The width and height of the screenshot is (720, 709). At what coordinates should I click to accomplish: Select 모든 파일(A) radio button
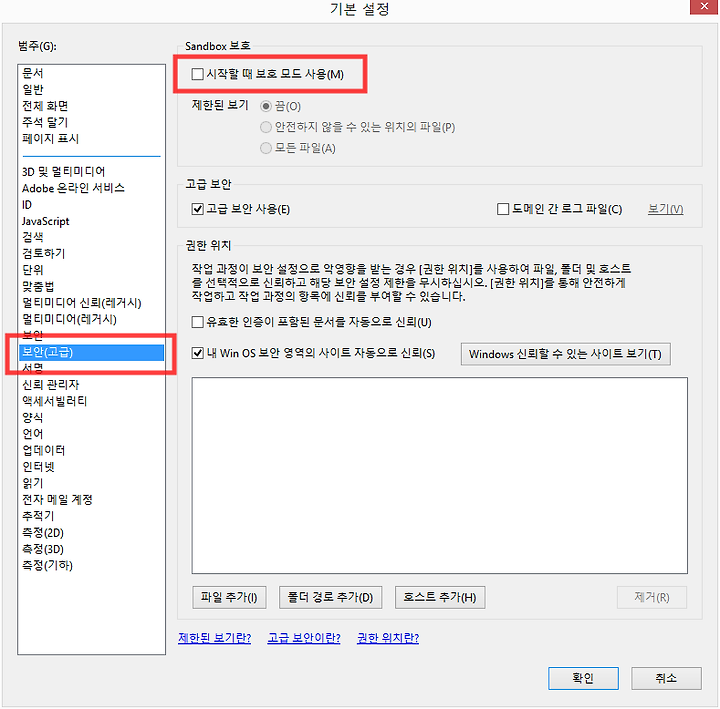coord(266,148)
